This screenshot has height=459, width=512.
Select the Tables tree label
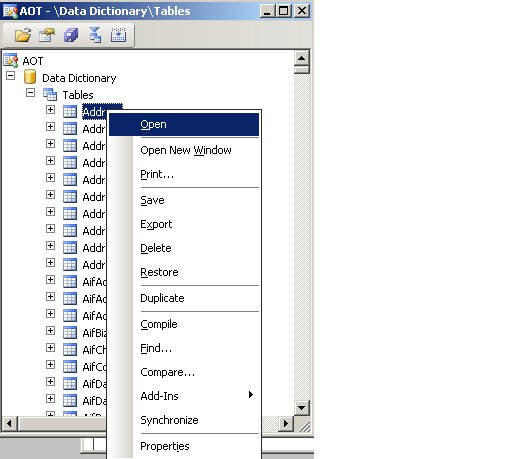(x=78, y=95)
